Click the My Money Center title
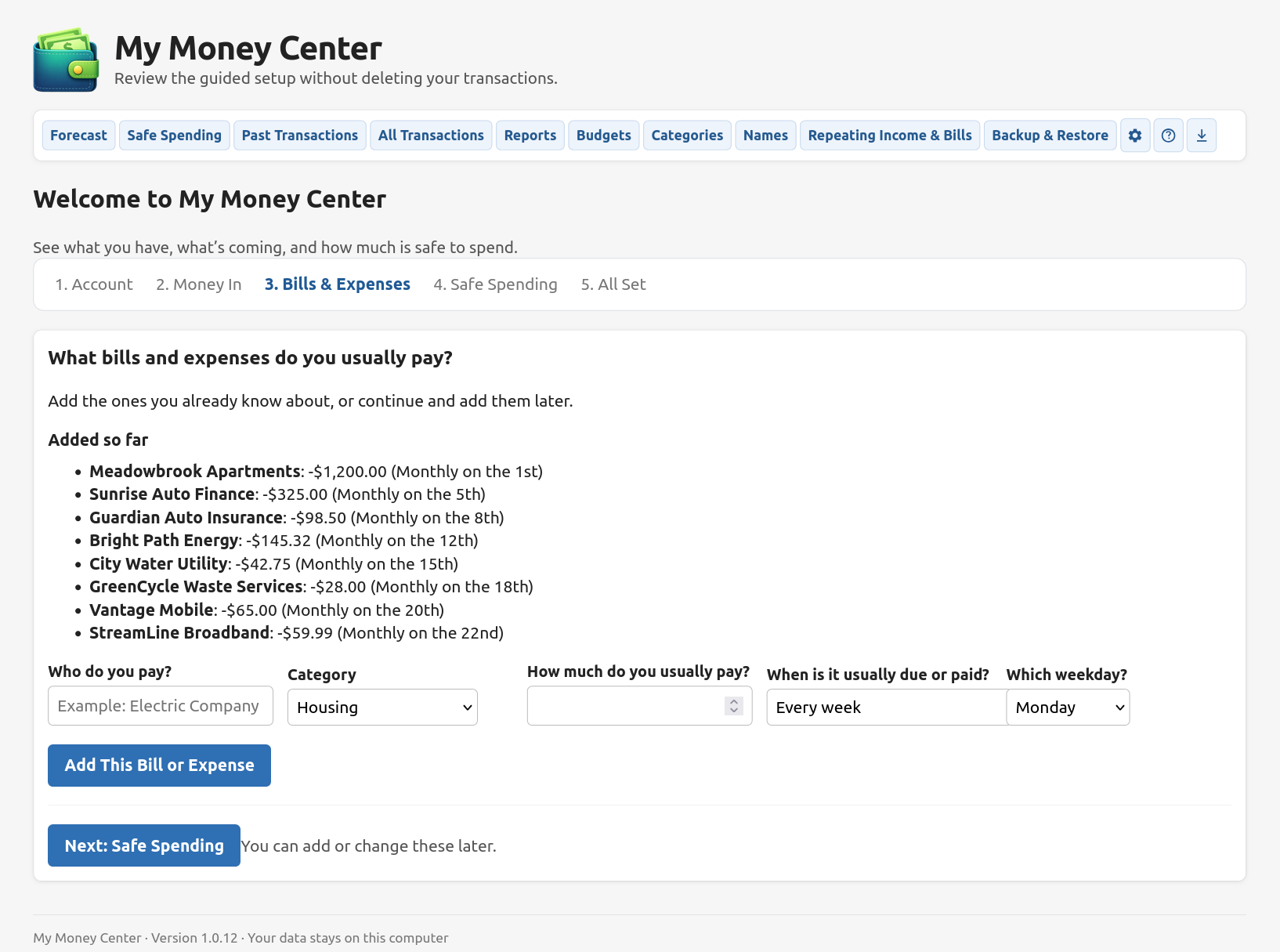The width and height of the screenshot is (1280, 952). (x=248, y=49)
